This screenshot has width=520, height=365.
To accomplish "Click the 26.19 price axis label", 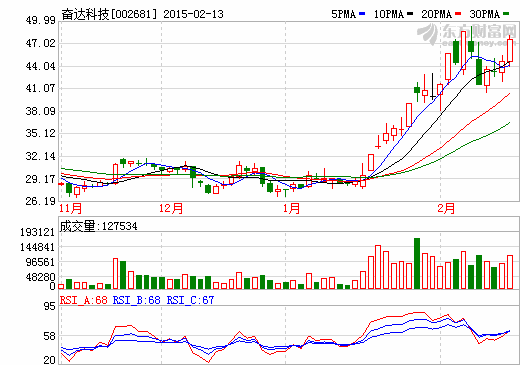I will click(41, 201).
